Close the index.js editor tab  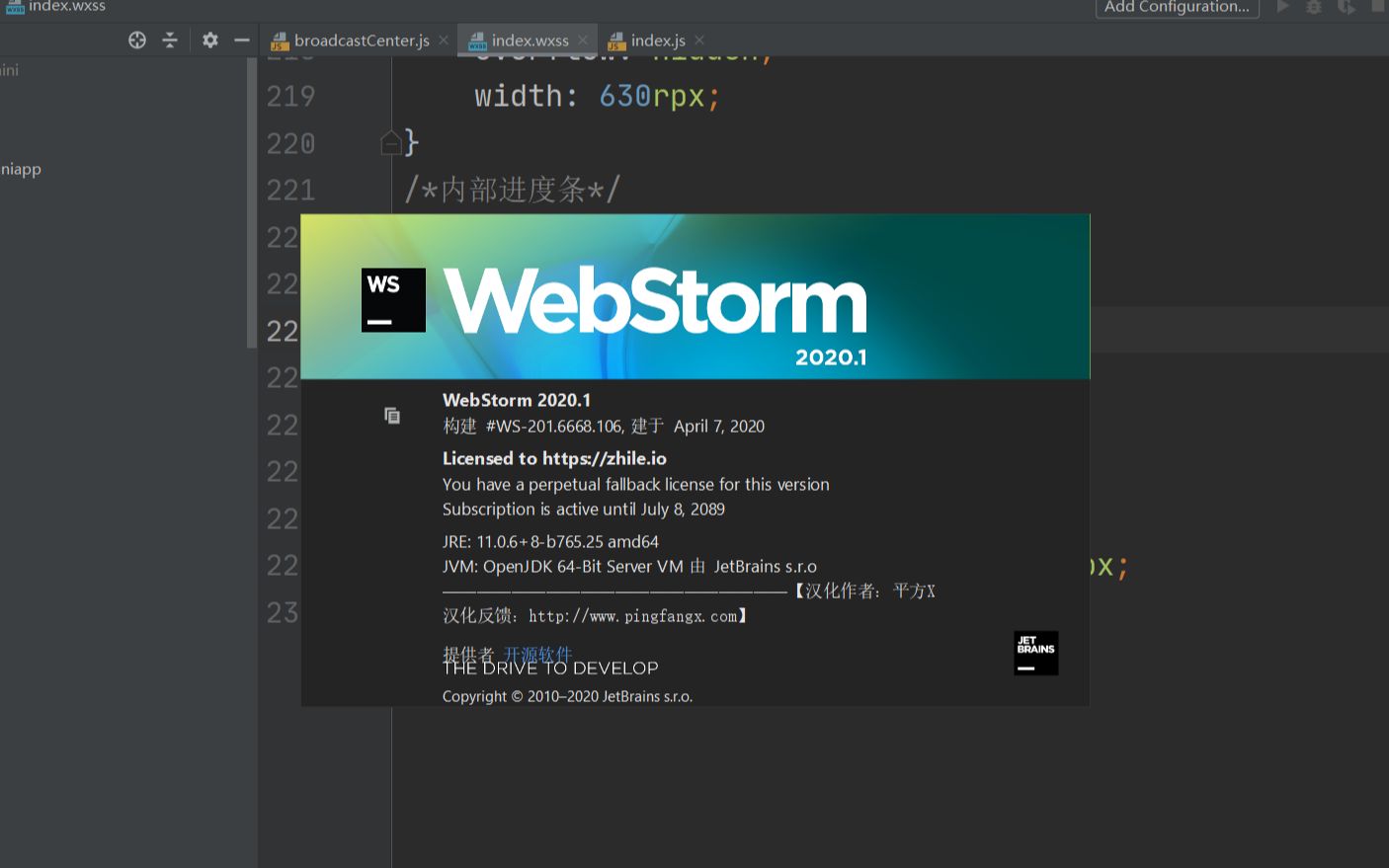(x=699, y=40)
